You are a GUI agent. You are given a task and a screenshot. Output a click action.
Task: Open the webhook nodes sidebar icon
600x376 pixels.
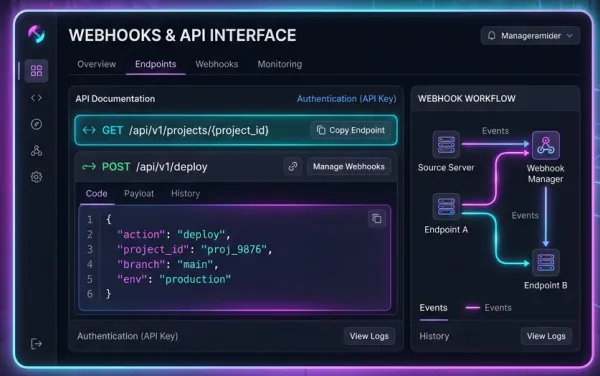(x=36, y=151)
